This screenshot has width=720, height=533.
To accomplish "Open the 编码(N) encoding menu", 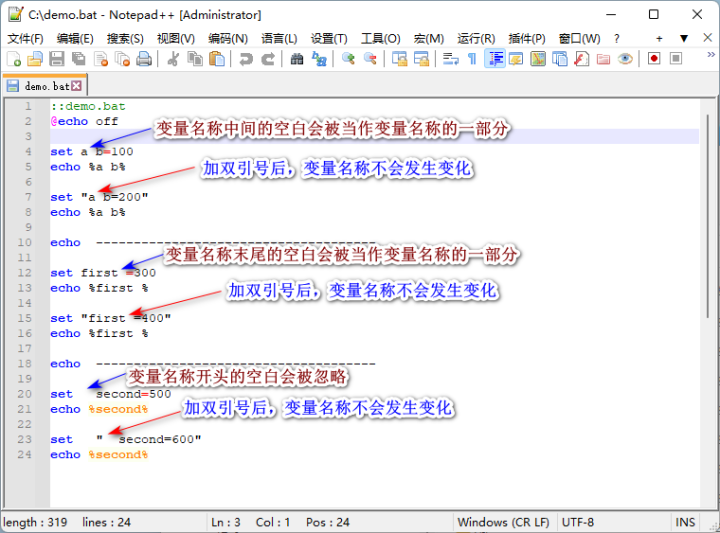I will (x=228, y=39).
